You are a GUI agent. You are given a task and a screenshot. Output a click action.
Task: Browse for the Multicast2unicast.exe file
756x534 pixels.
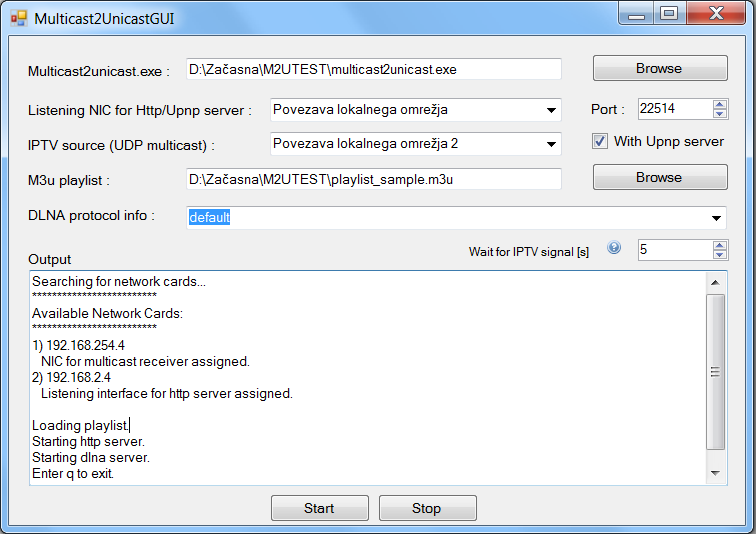click(660, 68)
